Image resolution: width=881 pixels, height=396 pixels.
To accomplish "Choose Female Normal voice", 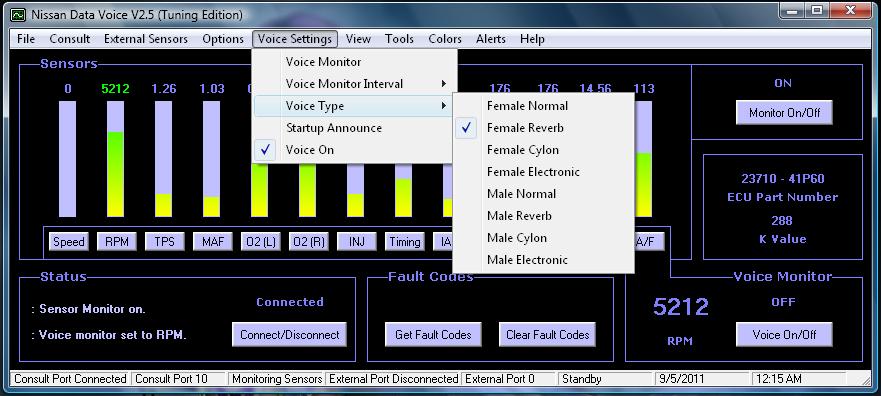I will 543,106.
